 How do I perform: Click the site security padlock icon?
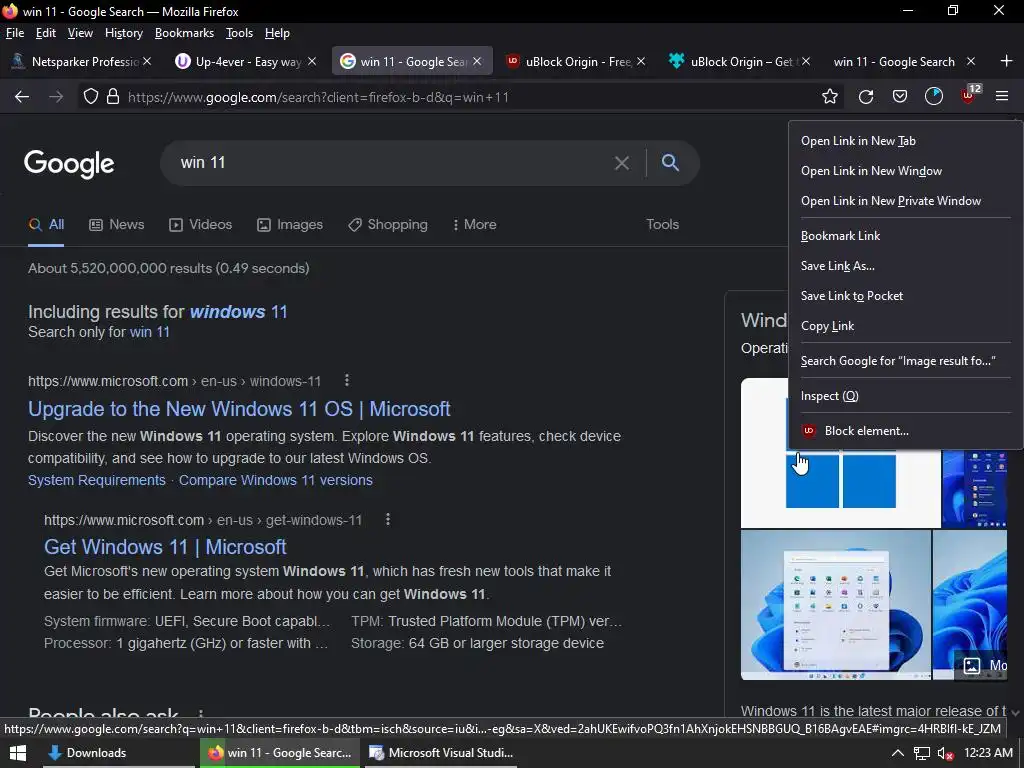(x=113, y=97)
